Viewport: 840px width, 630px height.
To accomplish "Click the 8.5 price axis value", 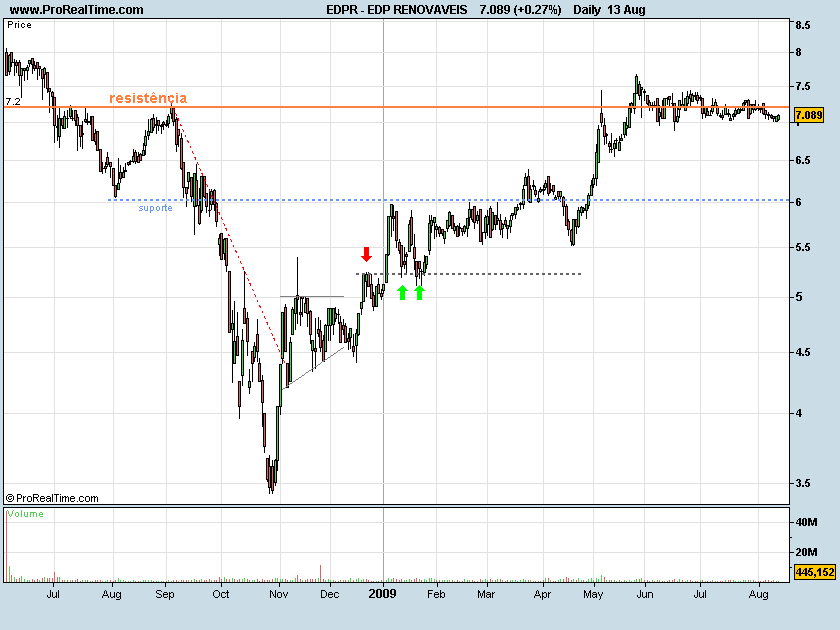I will pyautogui.click(x=802, y=25).
